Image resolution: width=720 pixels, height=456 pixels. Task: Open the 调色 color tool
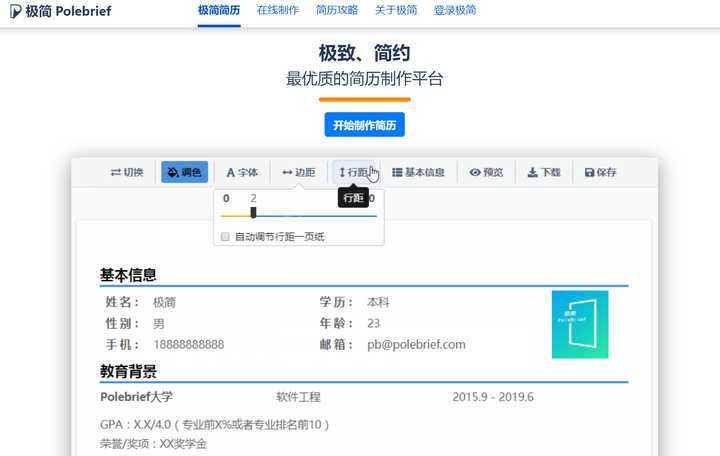185,172
